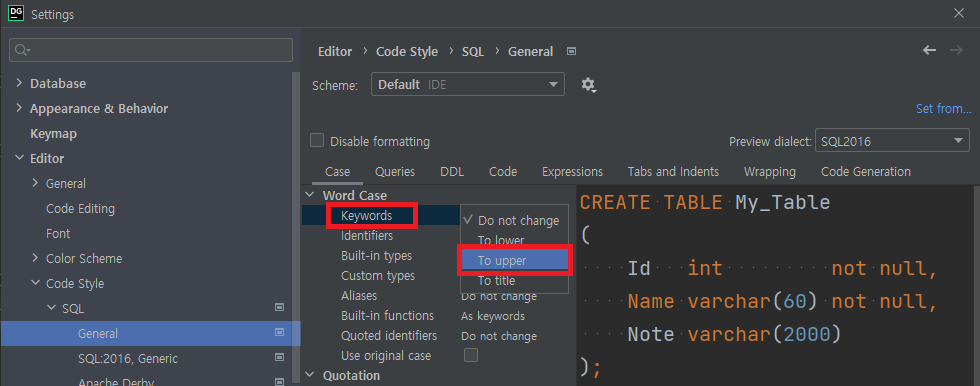The width and height of the screenshot is (980, 386).
Task: Collapse the Quotation section
Action: (x=310, y=375)
